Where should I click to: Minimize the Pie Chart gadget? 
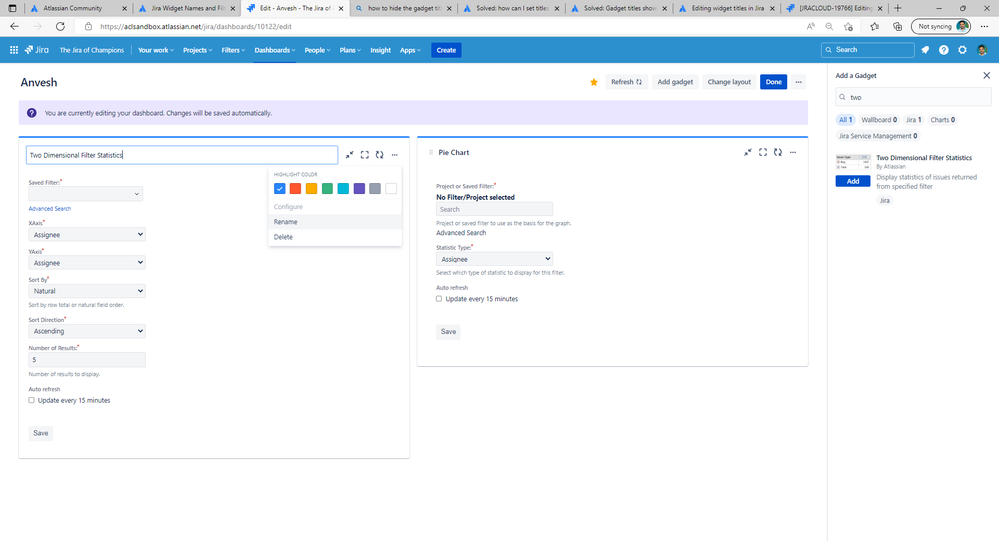point(747,152)
